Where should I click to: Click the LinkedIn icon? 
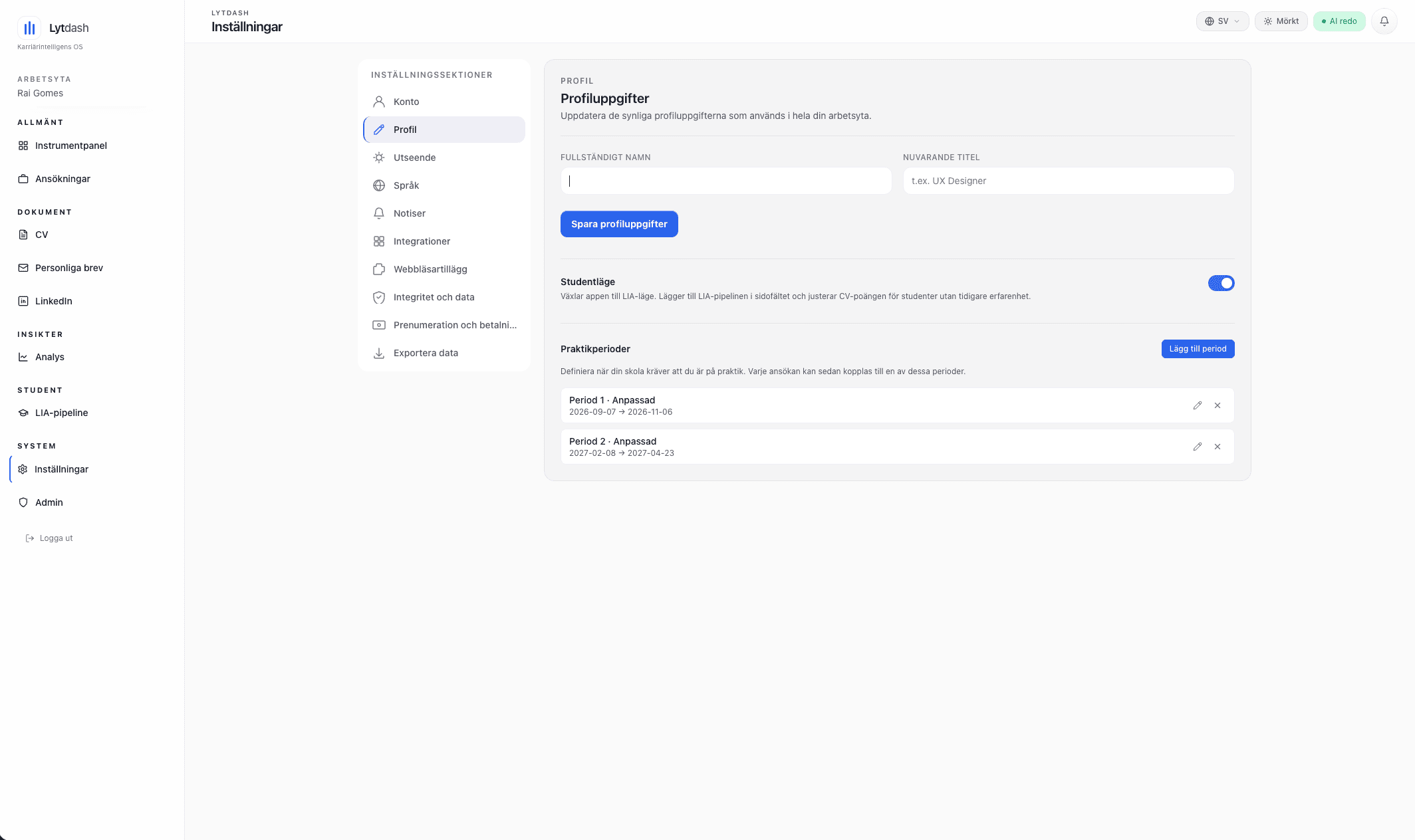pos(23,301)
